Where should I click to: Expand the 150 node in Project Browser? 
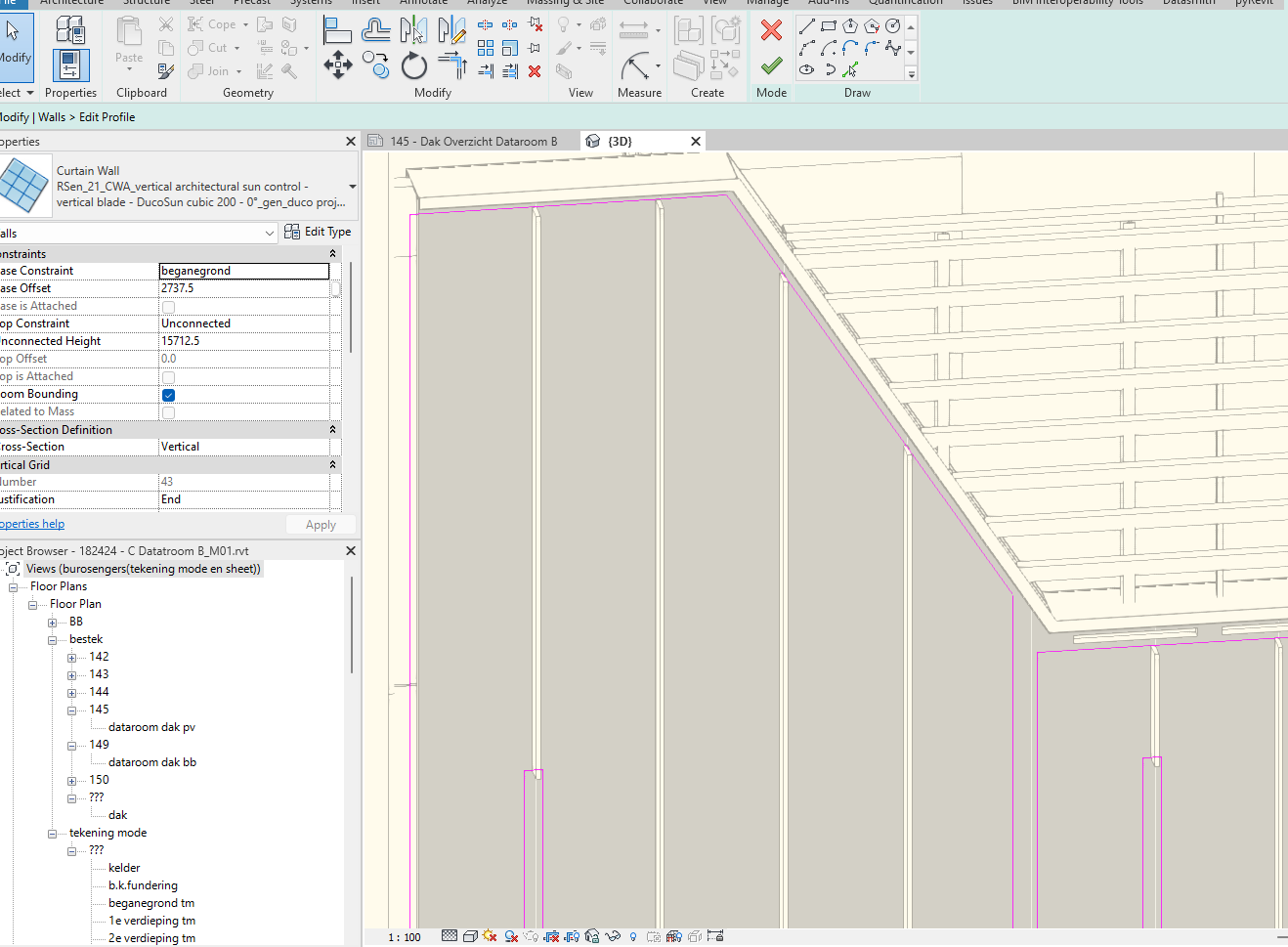point(70,779)
